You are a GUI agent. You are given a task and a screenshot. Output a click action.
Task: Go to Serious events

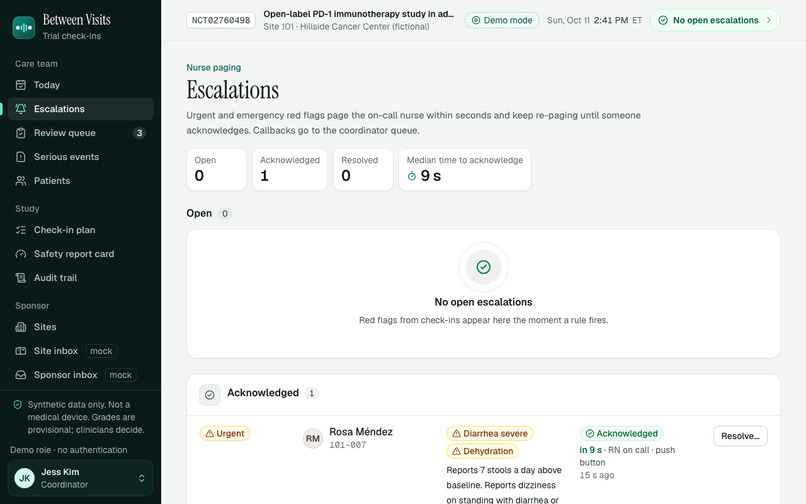(x=80, y=157)
